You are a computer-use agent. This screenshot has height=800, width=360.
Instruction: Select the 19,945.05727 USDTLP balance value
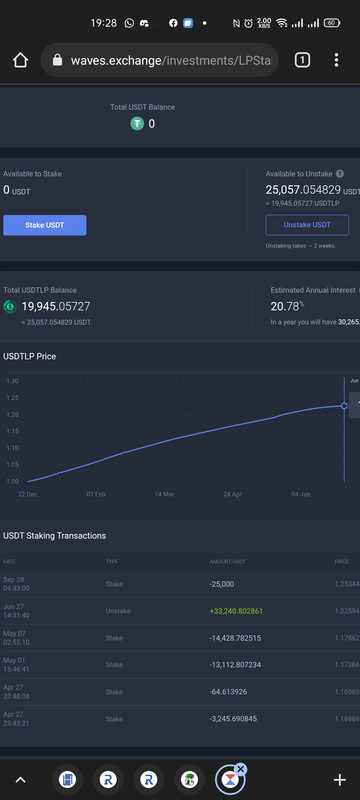click(x=56, y=307)
